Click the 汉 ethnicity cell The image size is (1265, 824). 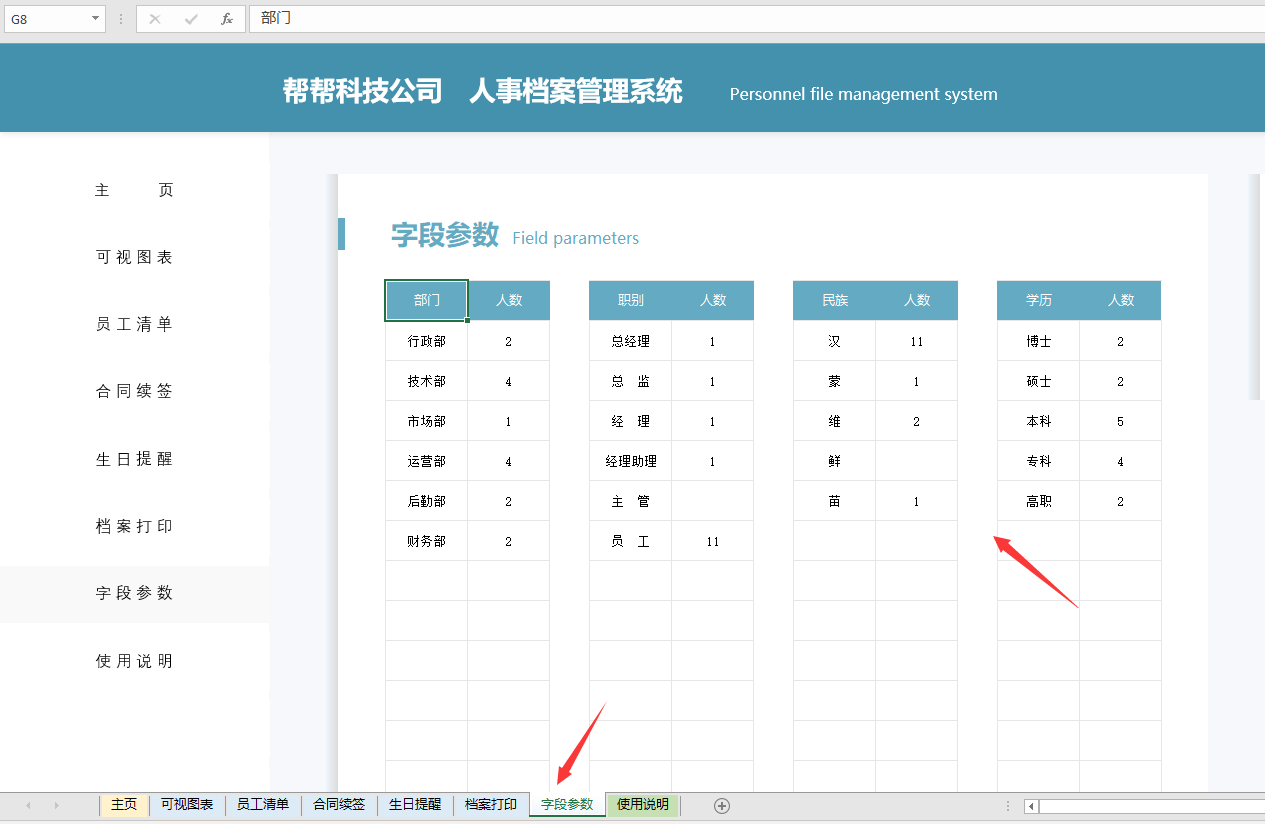coord(834,341)
